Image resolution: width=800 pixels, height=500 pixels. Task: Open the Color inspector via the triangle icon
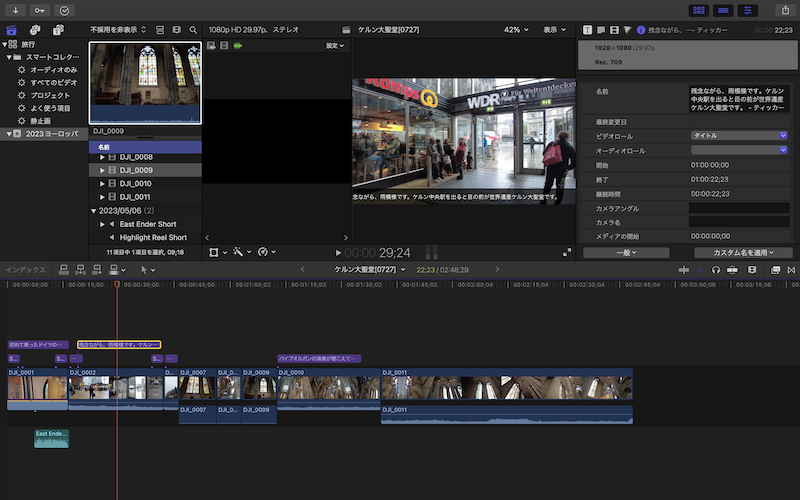[x=628, y=30]
